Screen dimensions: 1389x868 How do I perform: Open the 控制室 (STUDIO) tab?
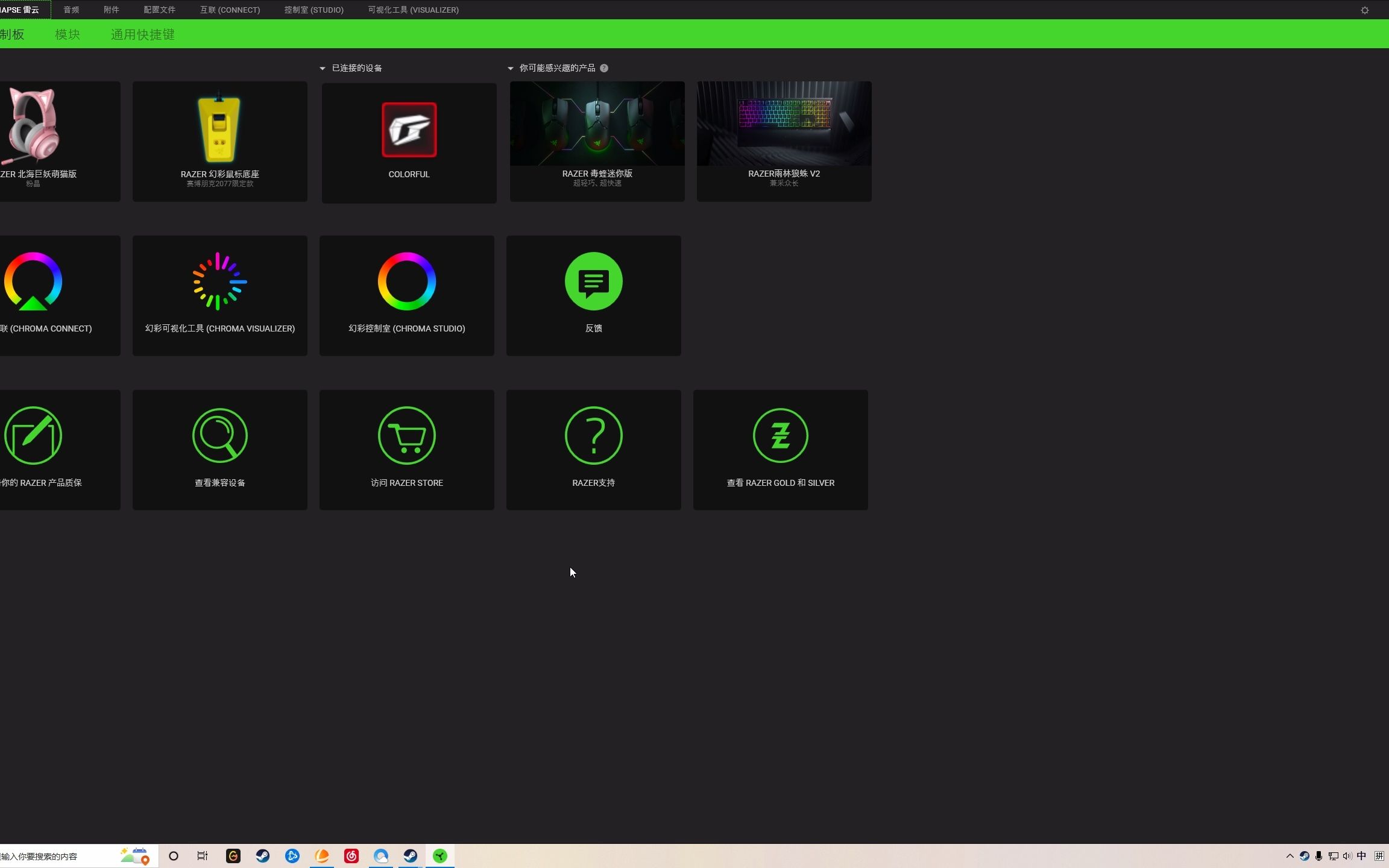pyautogui.click(x=314, y=10)
